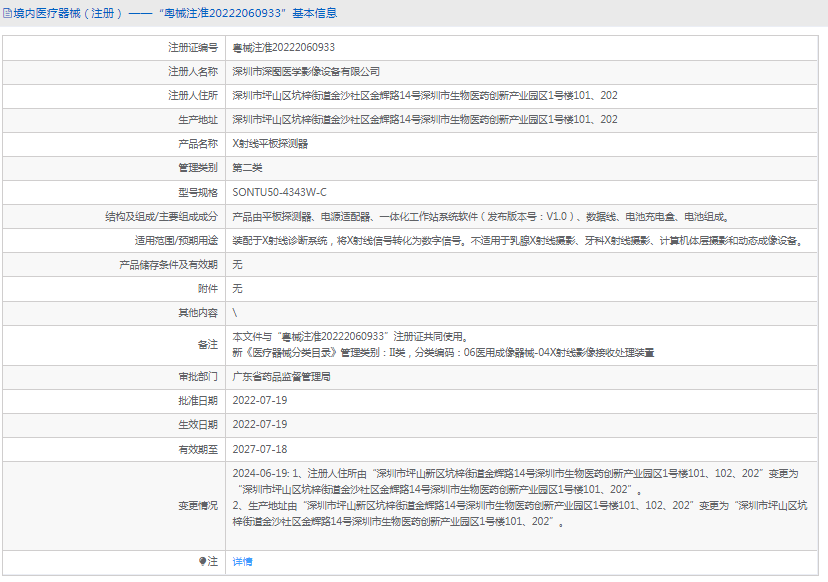Screen dimensions: 828x582
Task: Click the 注册人住所 address value
Action: (x=424, y=95)
